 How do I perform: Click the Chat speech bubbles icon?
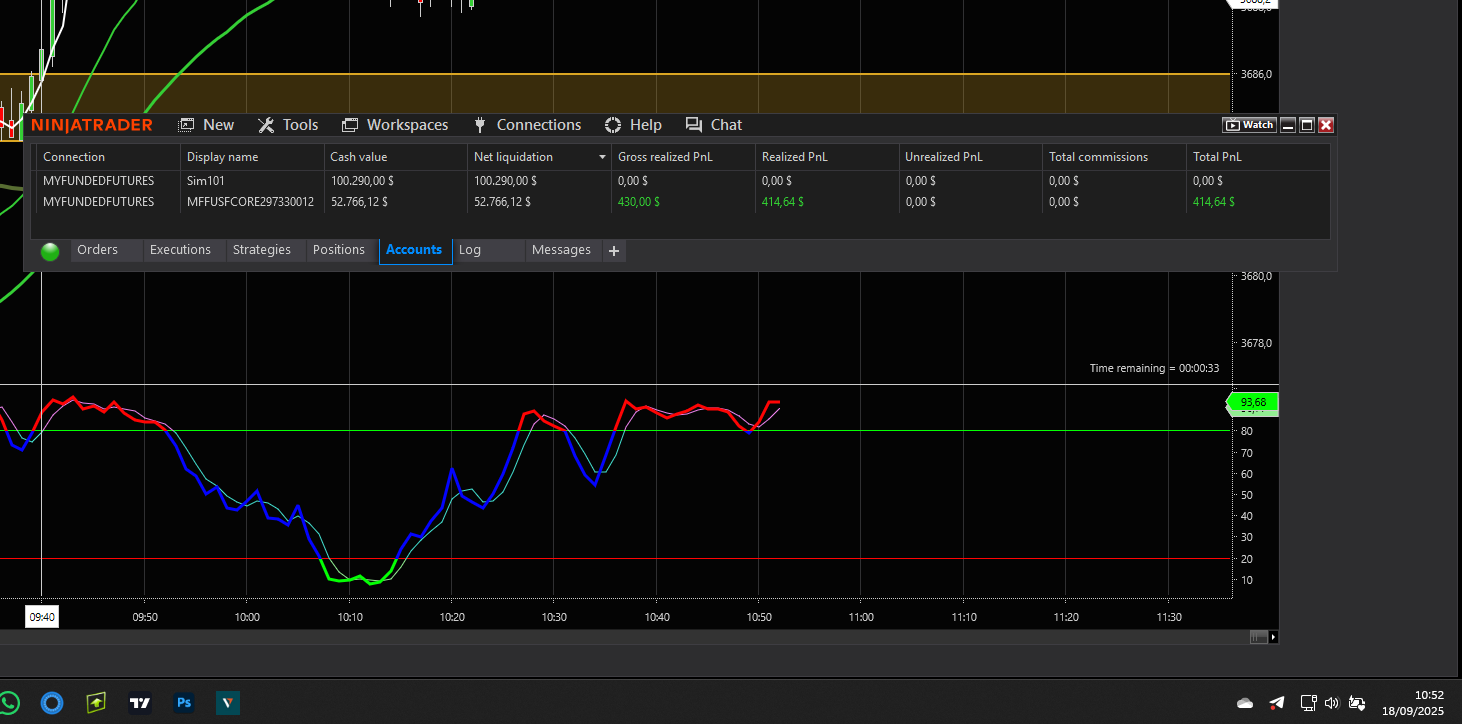pyautogui.click(x=694, y=125)
